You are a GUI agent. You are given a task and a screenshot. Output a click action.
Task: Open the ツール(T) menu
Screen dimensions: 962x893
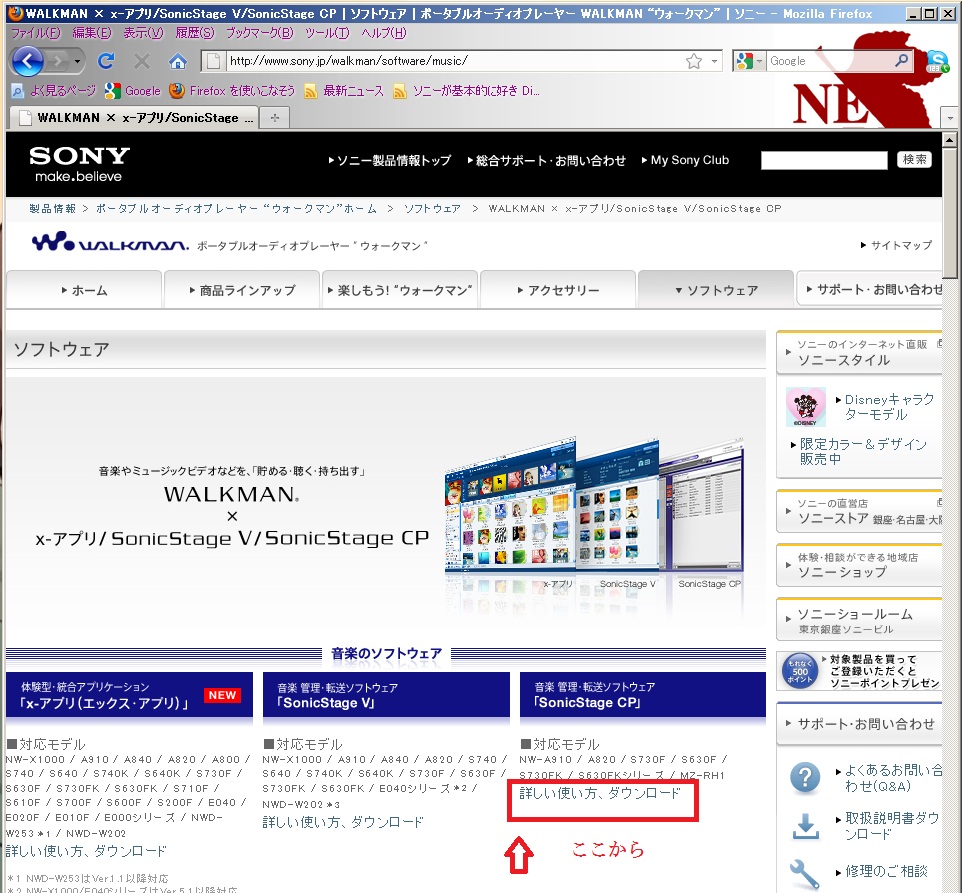(327, 33)
